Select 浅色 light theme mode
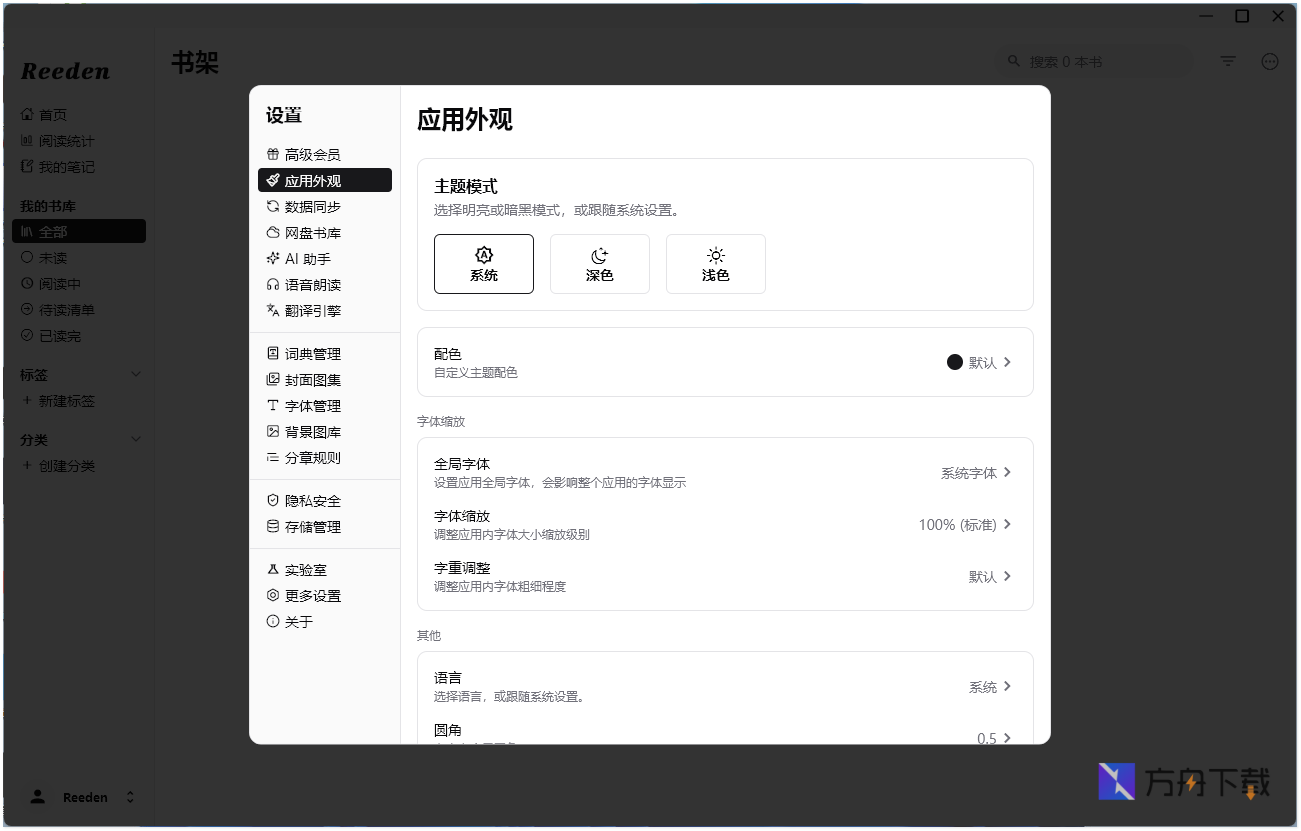The height and width of the screenshot is (831, 1301). [715, 264]
